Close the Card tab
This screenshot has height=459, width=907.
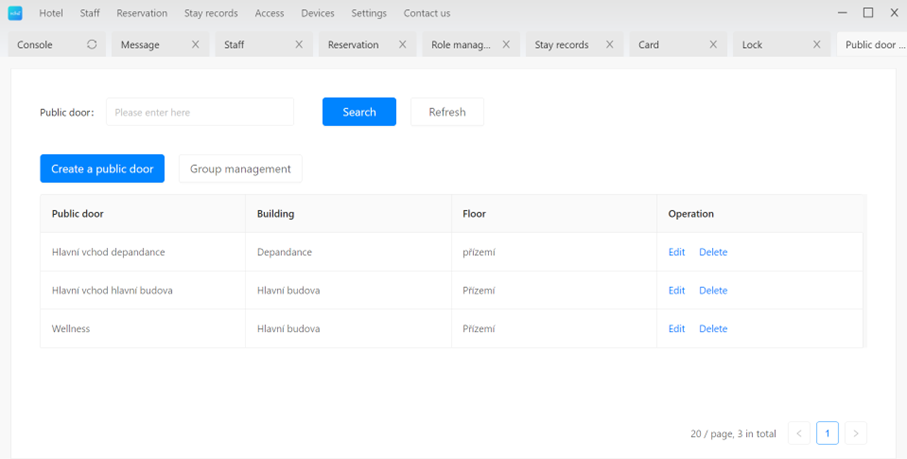[x=713, y=45]
